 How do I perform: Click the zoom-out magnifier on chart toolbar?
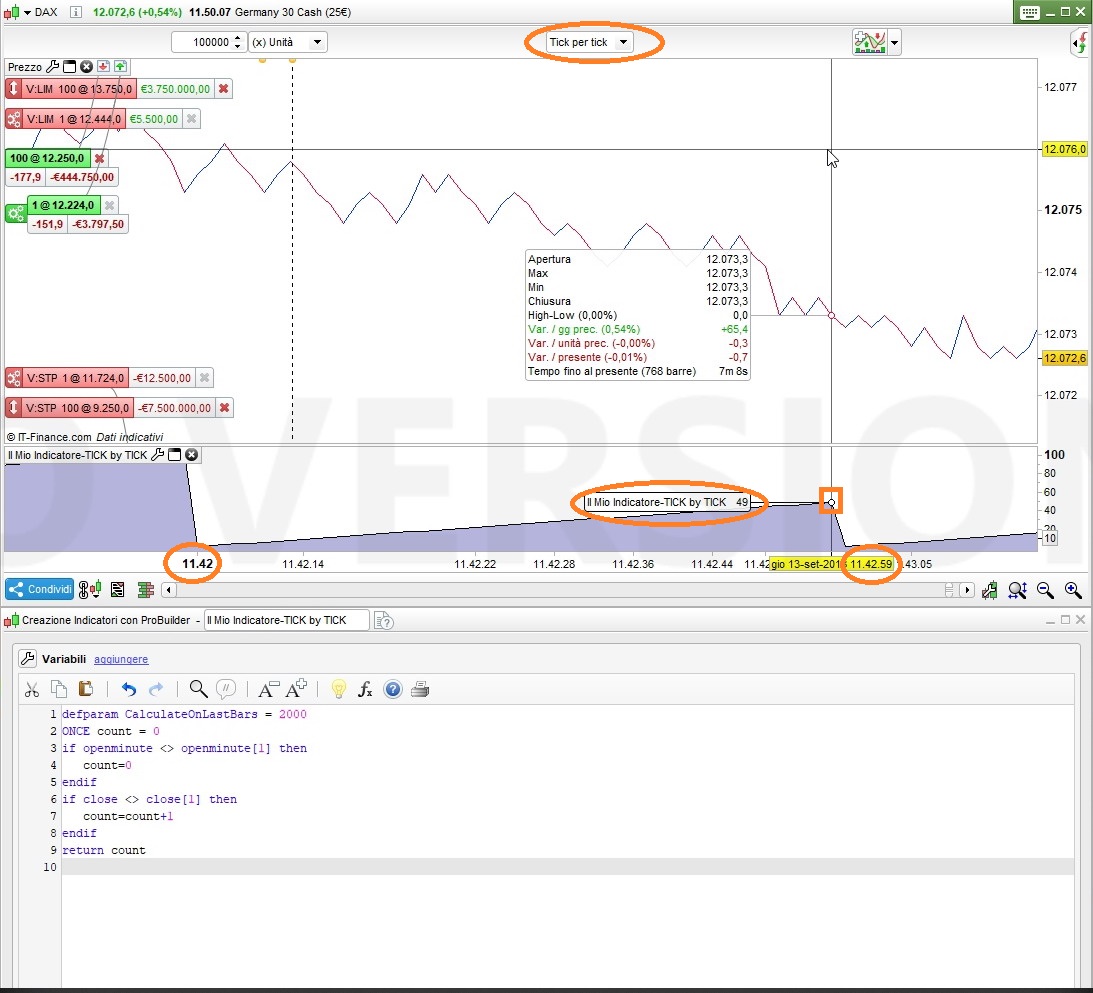tap(1045, 590)
